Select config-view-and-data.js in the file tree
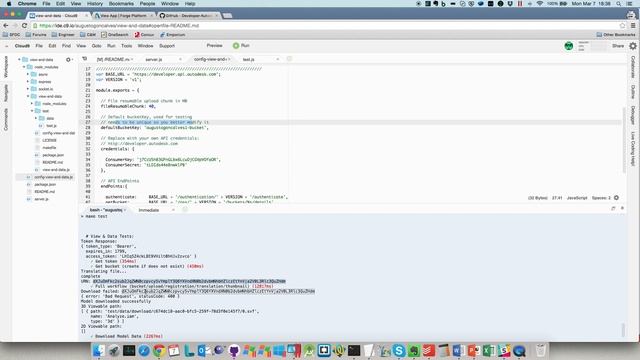 tap(45, 177)
